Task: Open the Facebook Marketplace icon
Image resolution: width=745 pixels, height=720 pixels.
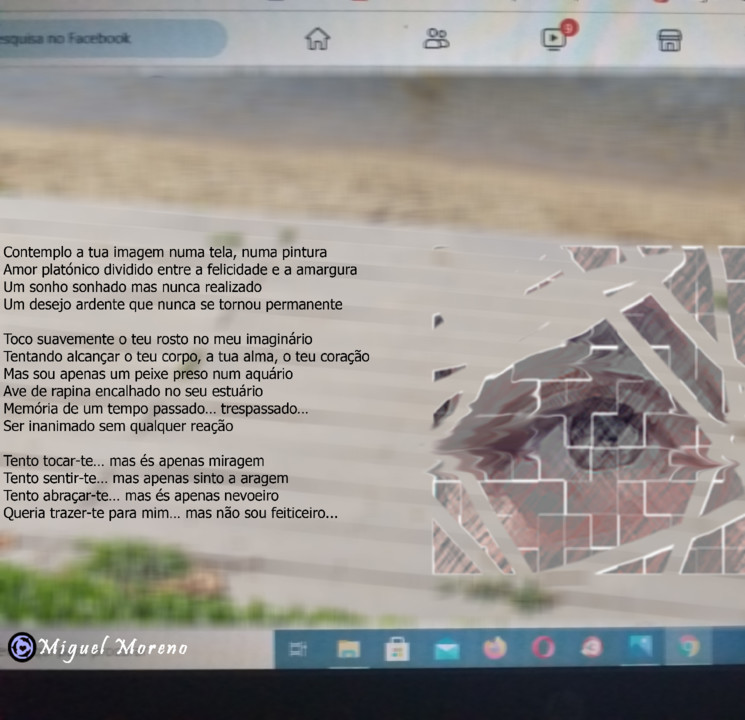Action: pyautogui.click(x=669, y=40)
